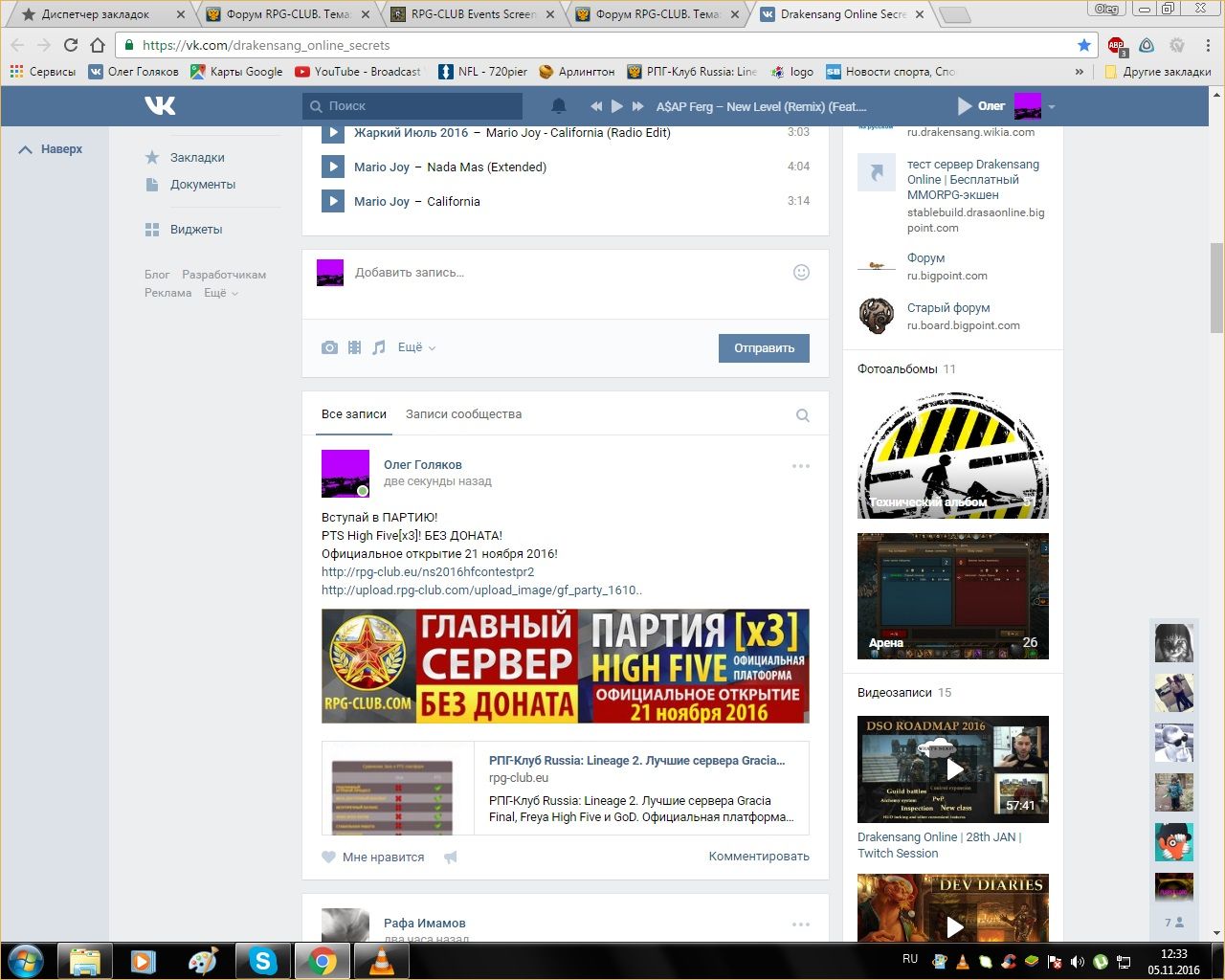Go to the Chrome home page
This screenshot has height=980, width=1225.
click(x=98, y=45)
